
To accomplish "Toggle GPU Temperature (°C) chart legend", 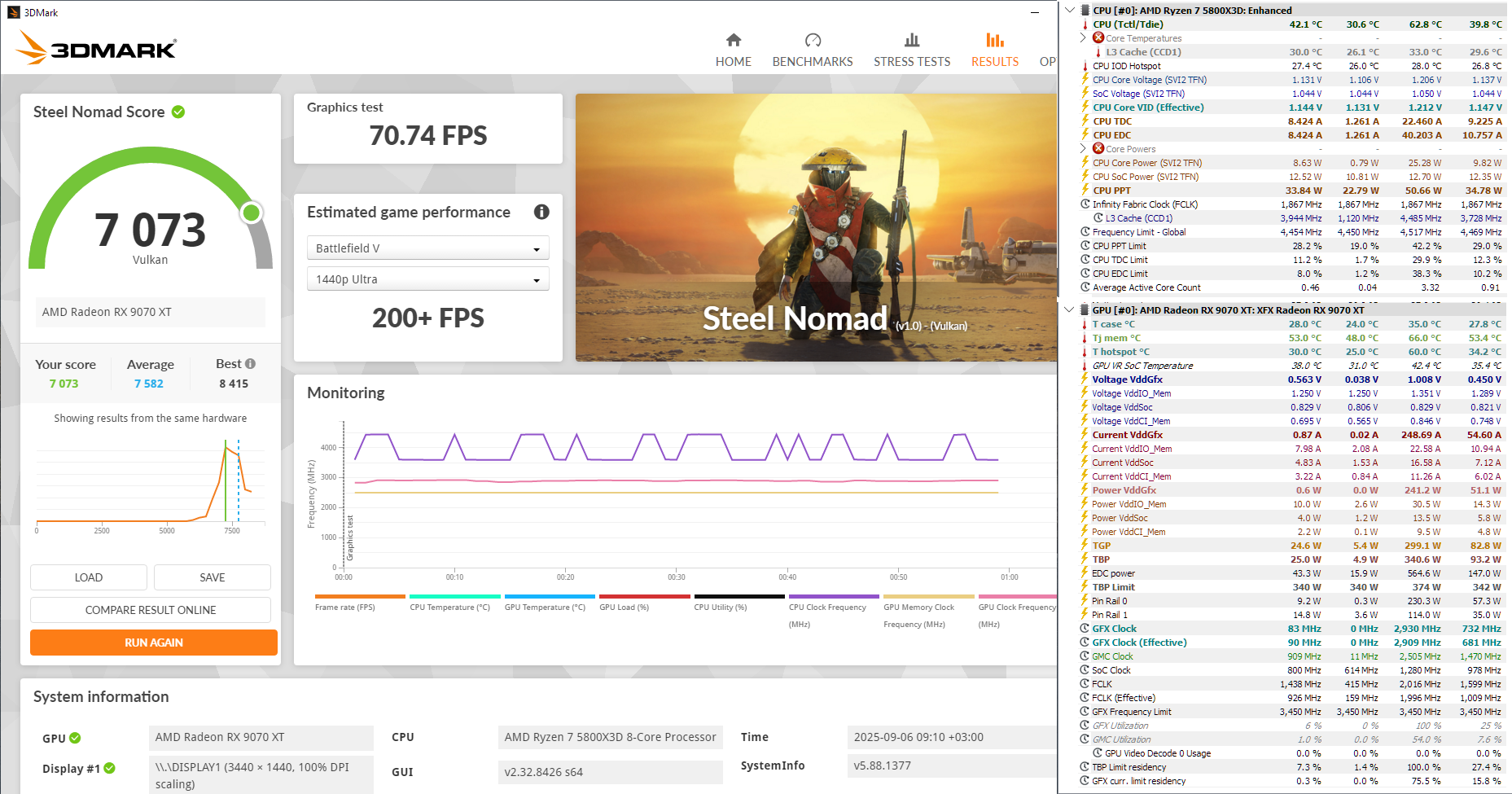I will 550,603.
